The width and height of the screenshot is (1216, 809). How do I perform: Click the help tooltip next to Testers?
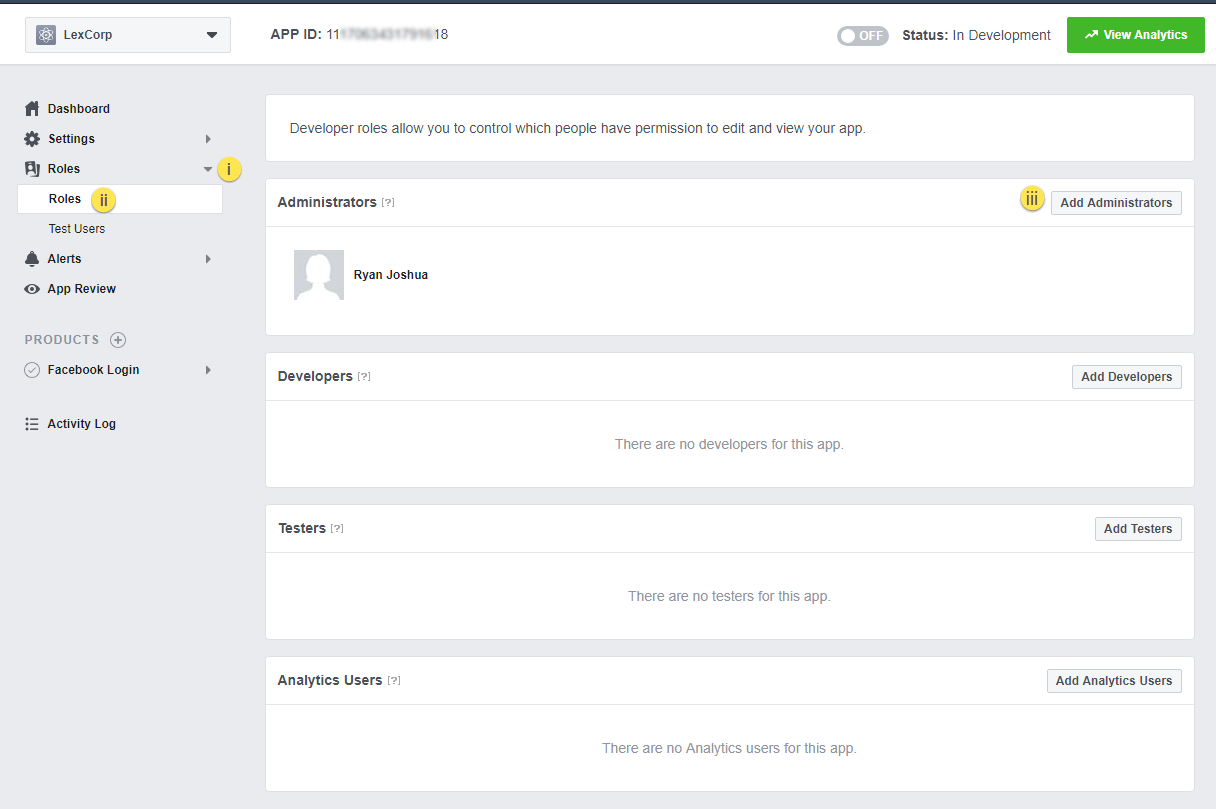pyautogui.click(x=337, y=529)
